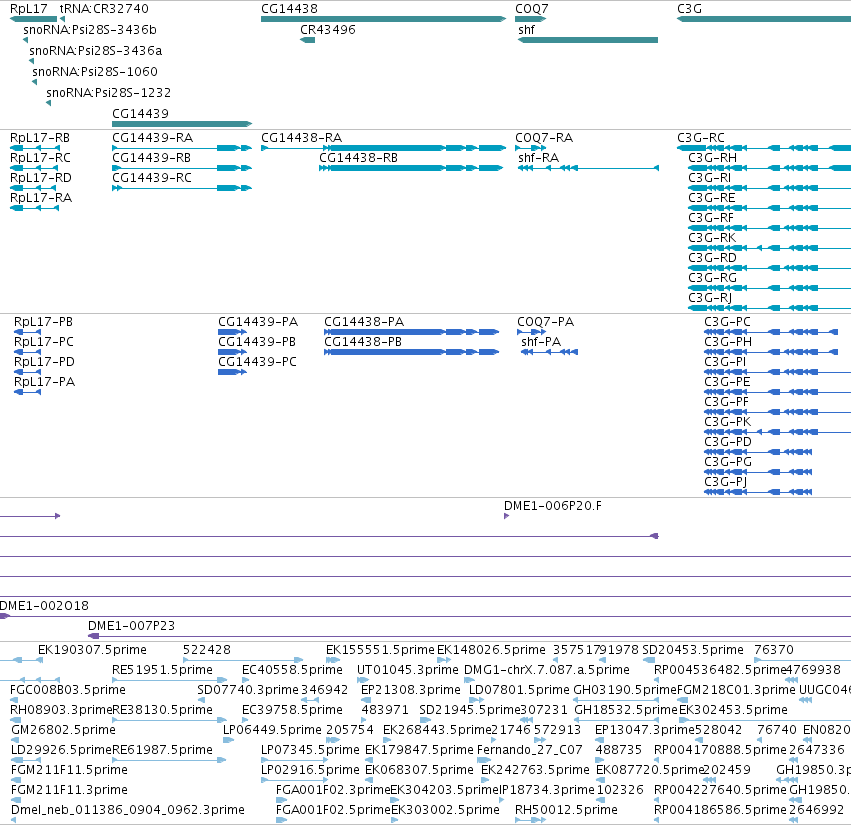Open the DME1-006P20.F clone label
The image size is (851, 825).
pos(552,506)
